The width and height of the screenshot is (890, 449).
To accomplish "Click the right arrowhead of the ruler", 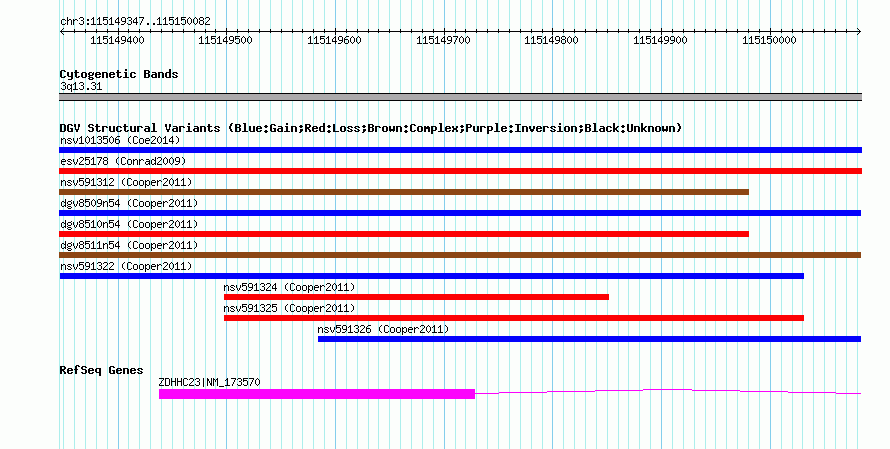I will 859,32.
